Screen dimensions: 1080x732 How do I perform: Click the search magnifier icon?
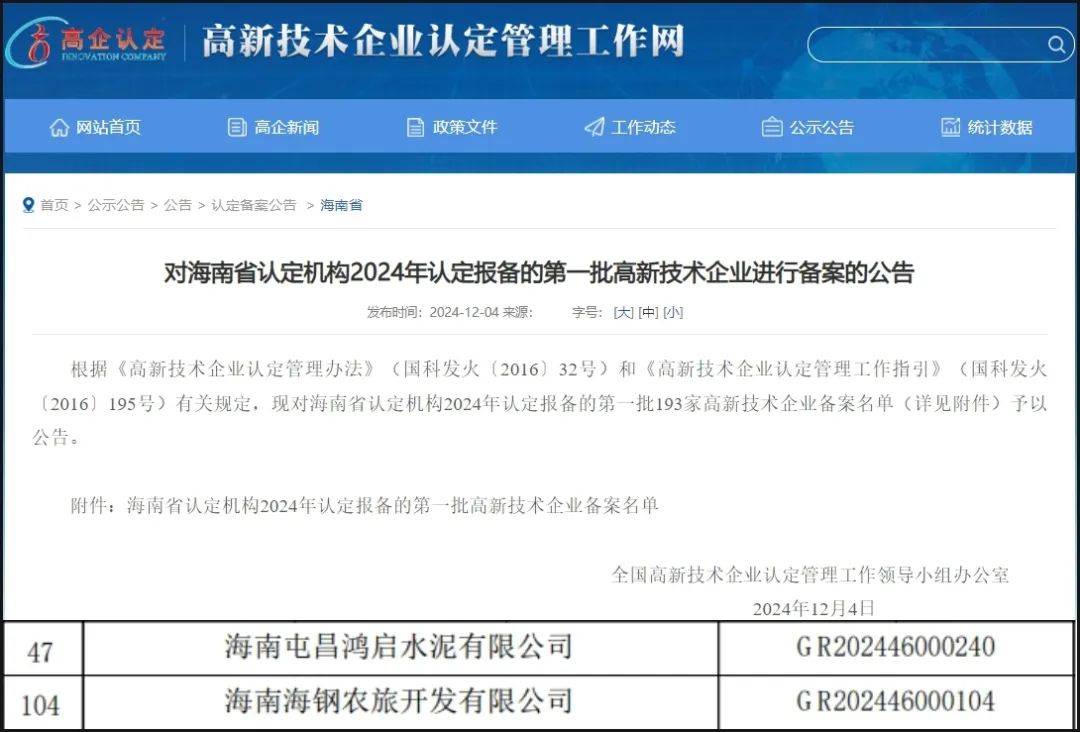(x=1055, y=45)
